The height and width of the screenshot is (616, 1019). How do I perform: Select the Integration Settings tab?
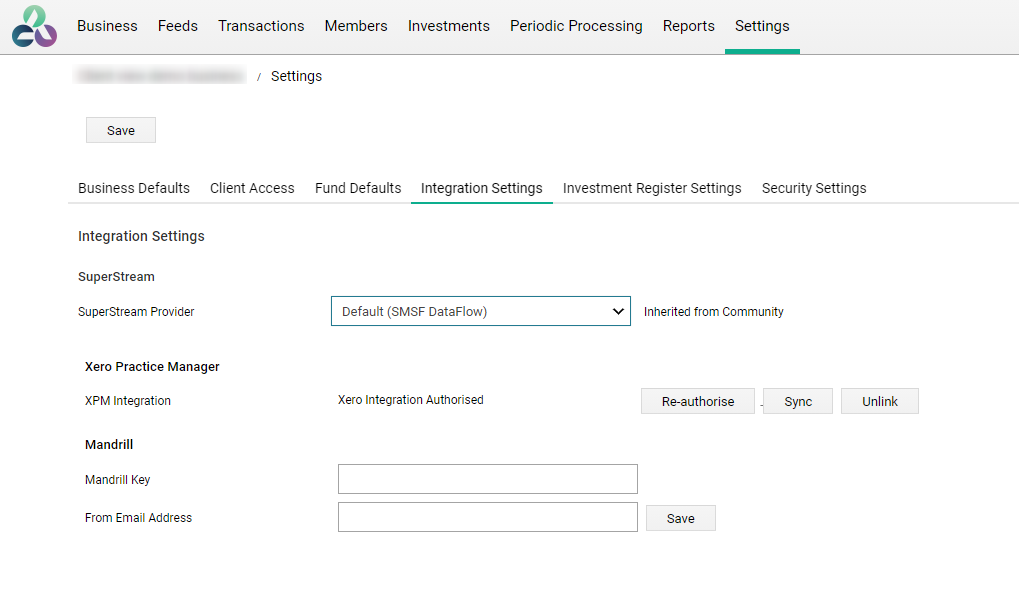(x=482, y=188)
